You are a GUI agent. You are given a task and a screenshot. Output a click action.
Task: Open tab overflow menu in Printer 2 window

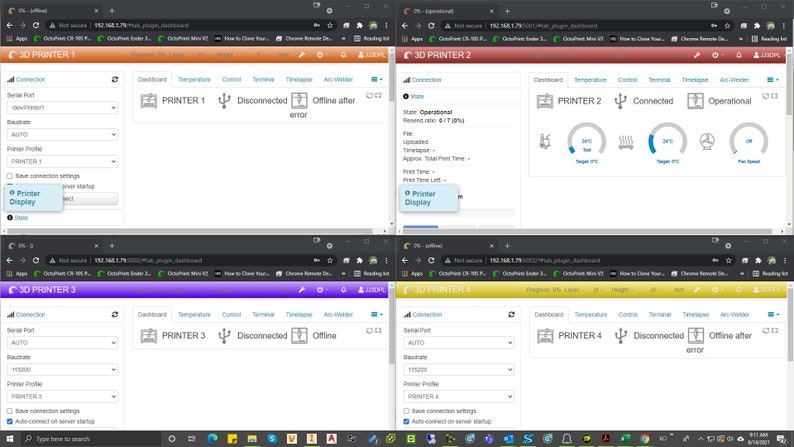tap(773, 80)
